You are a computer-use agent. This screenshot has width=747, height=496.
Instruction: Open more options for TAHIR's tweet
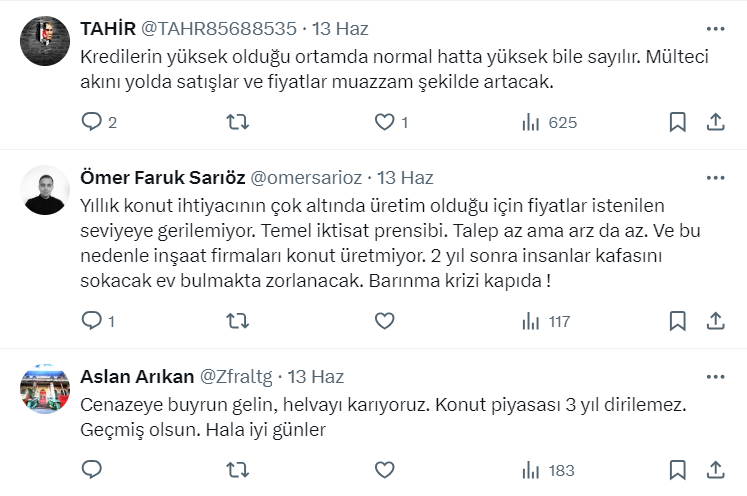(x=715, y=28)
